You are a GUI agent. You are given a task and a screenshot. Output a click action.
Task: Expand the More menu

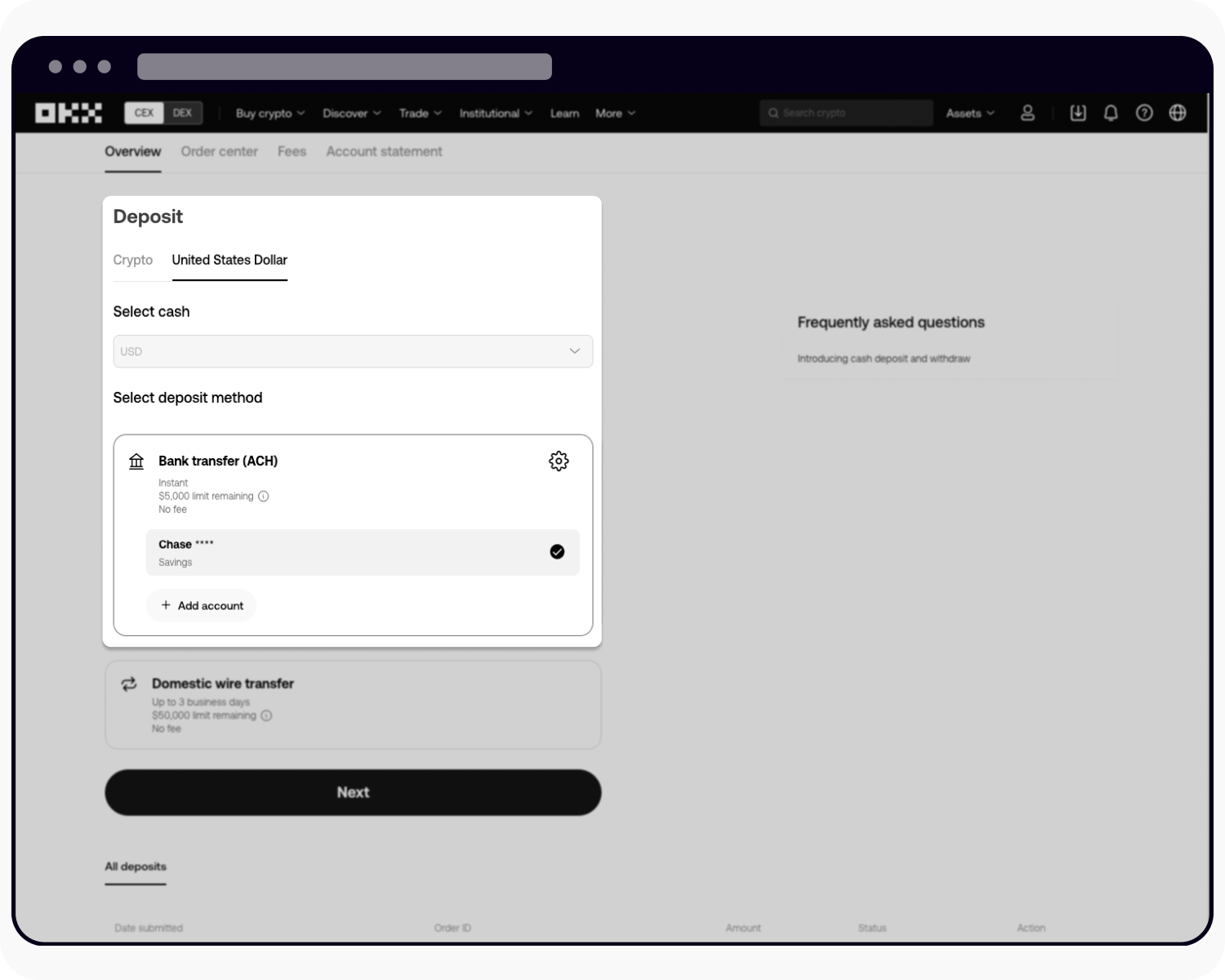point(615,114)
